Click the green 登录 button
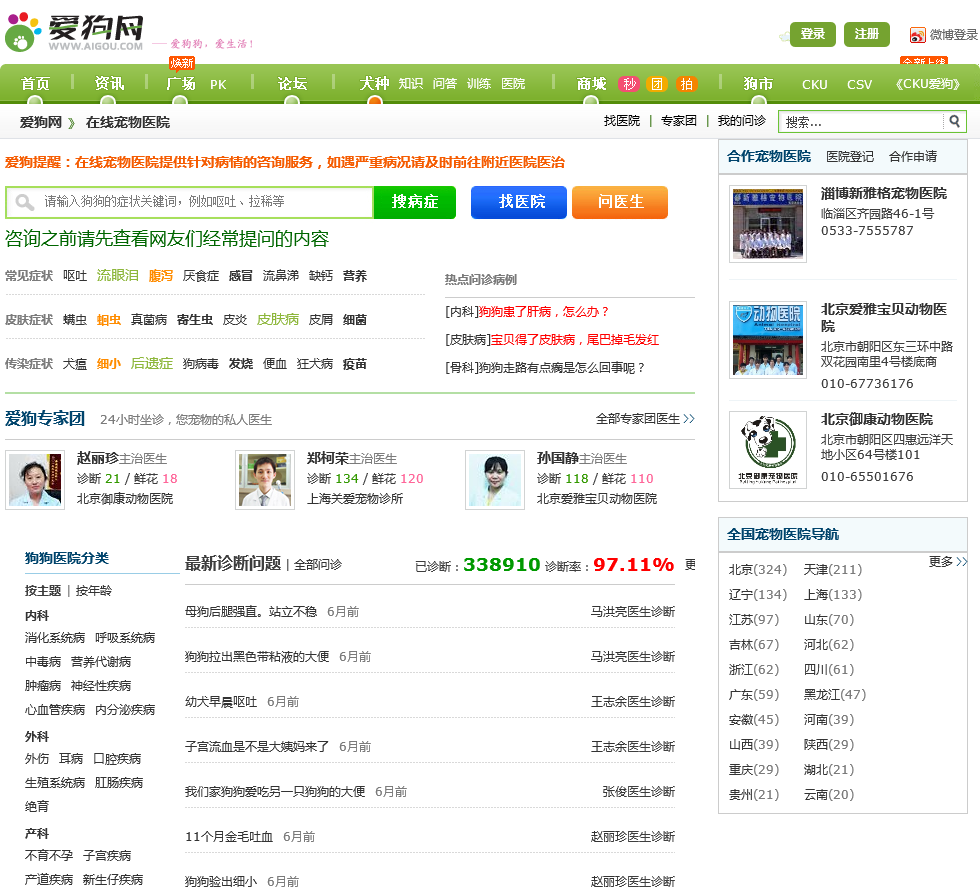Viewport: 980px width, 891px height. coord(812,34)
